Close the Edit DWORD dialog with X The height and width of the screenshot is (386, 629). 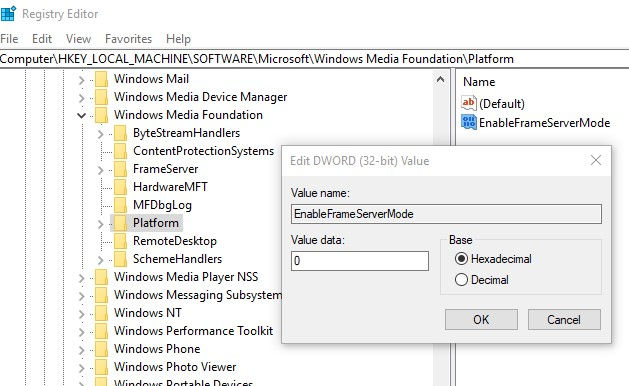coord(596,160)
